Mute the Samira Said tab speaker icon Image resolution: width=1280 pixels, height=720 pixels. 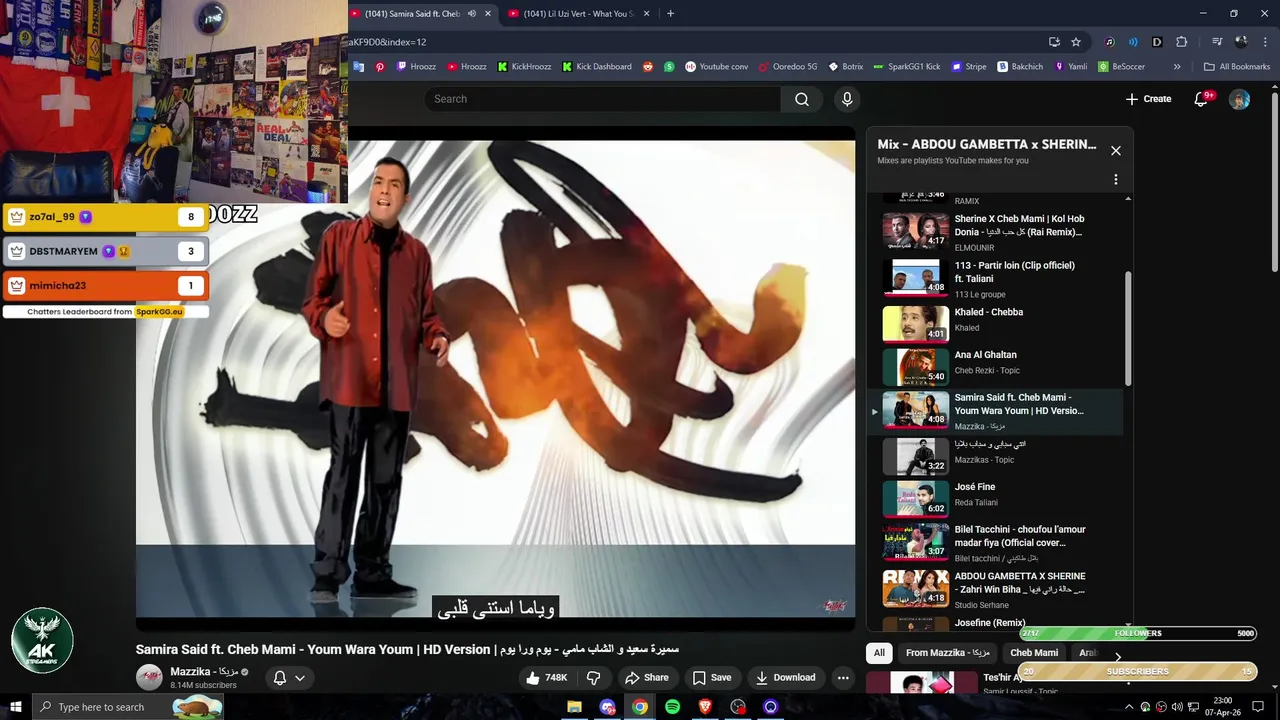472,14
